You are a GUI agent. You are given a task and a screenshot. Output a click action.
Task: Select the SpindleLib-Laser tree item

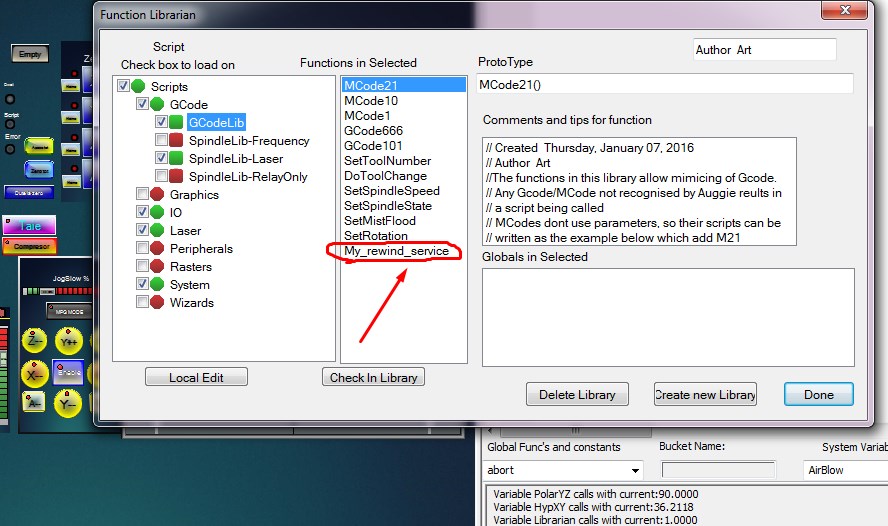point(235,159)
